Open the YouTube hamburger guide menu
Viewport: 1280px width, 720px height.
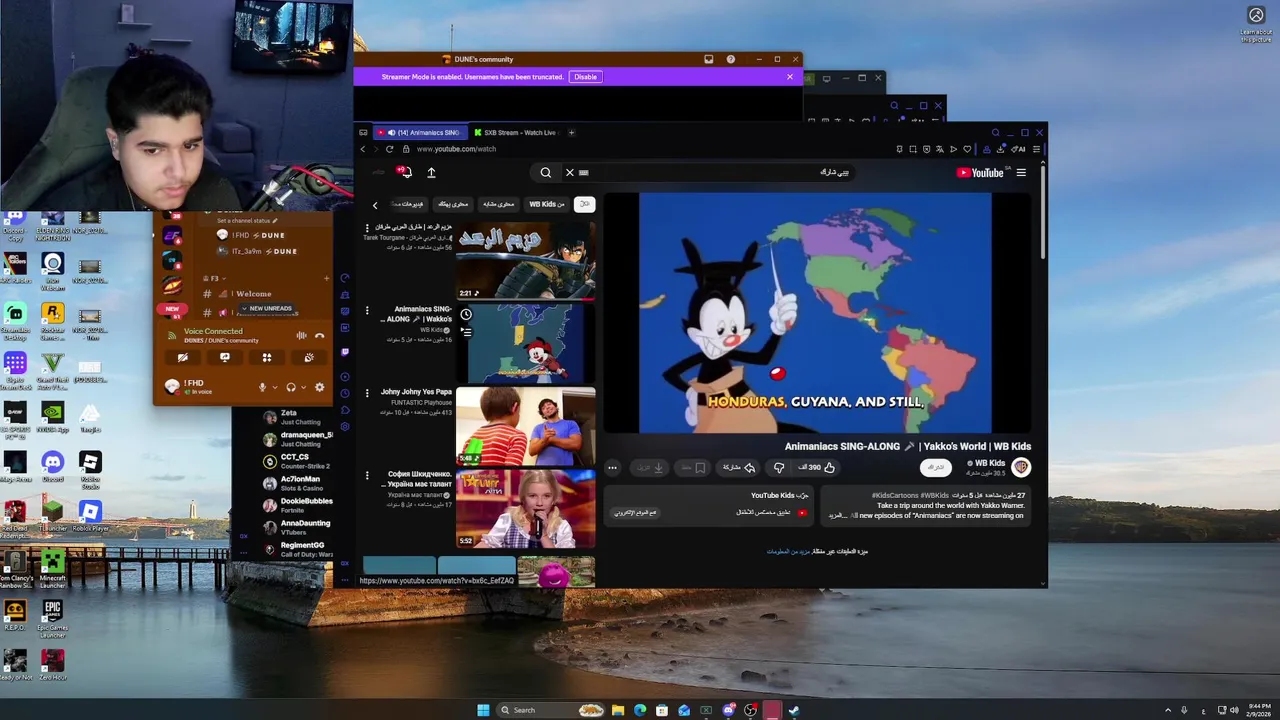[x=1021, y=172]
